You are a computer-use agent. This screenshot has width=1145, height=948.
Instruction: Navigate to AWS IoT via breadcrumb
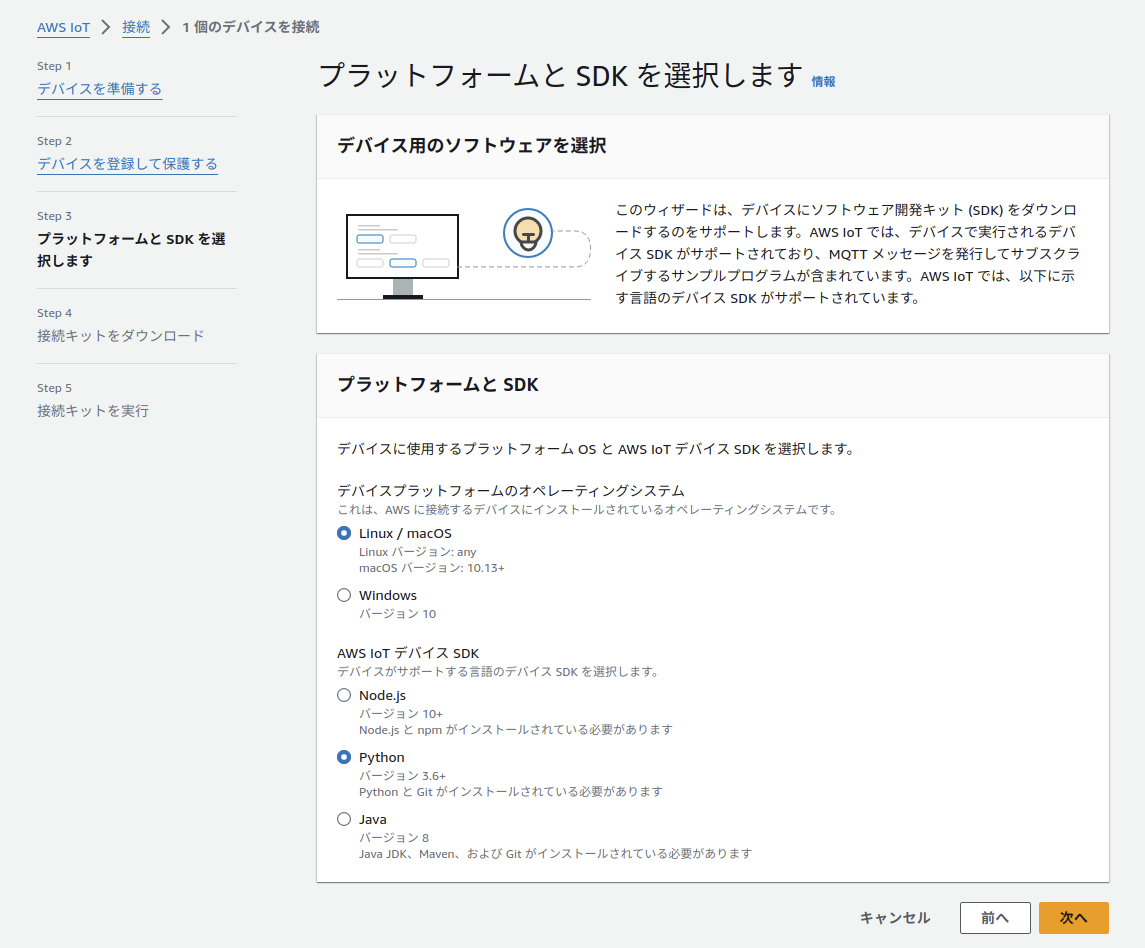click(x=63, y=27)
